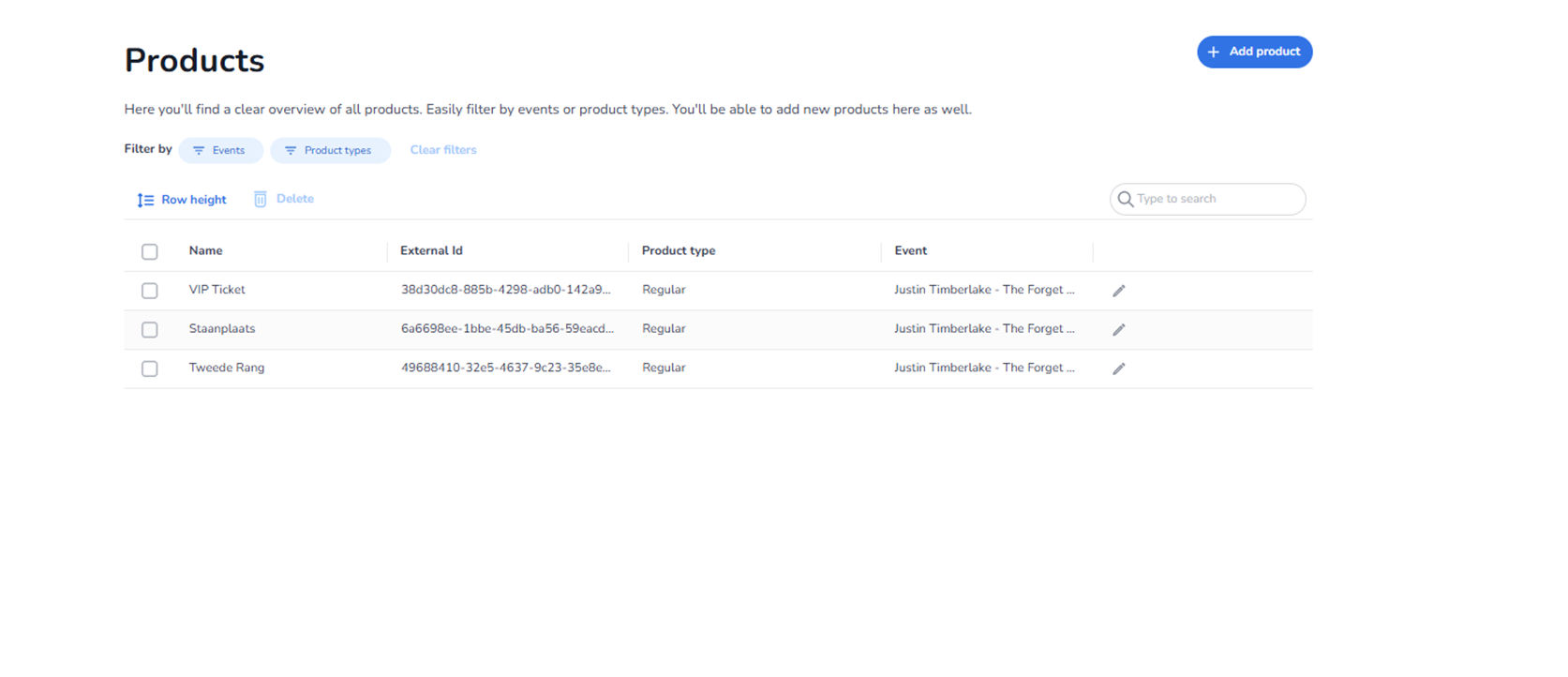The width and height of the screenshot is (1568, 677).
Task: Sort by the External Id column header
Action: 431,251
